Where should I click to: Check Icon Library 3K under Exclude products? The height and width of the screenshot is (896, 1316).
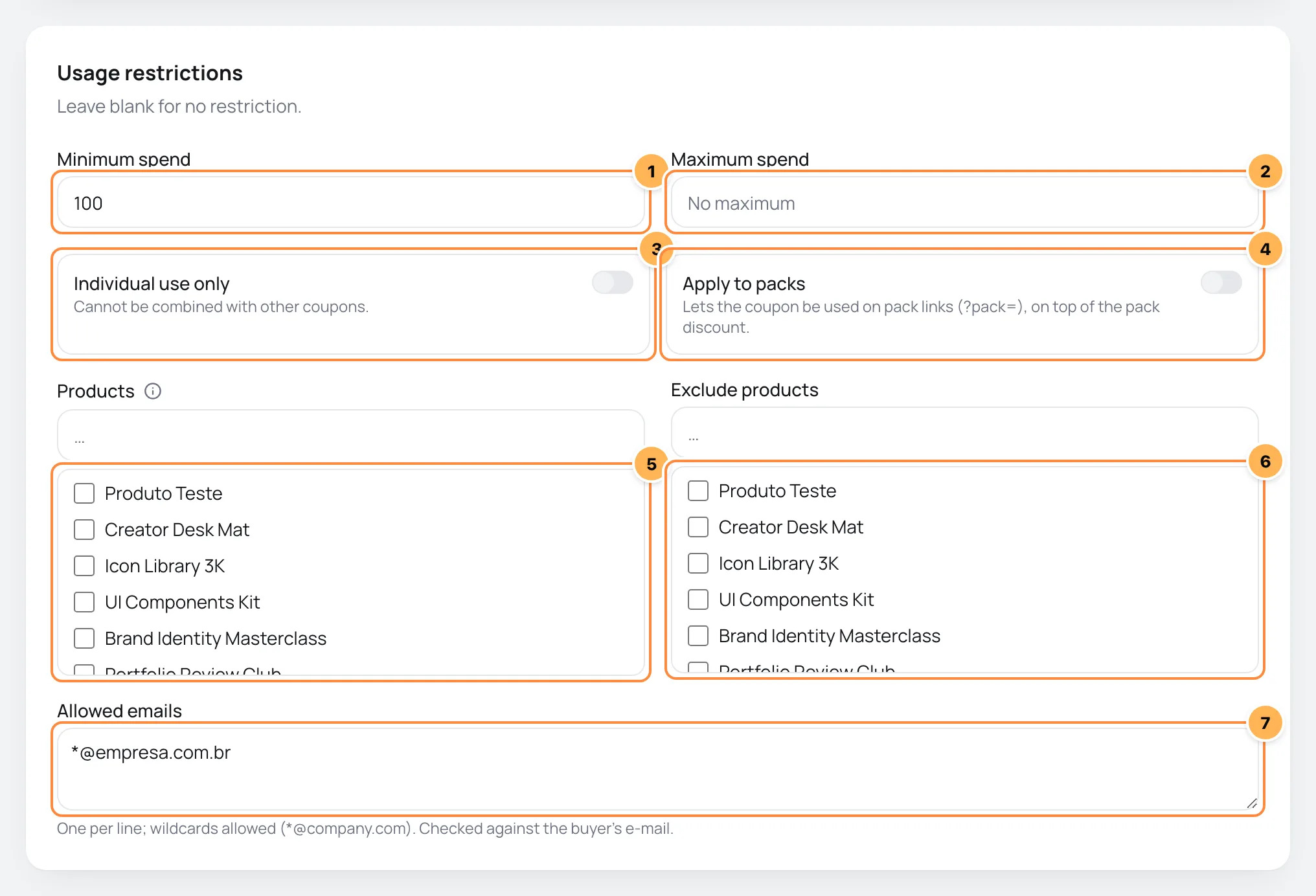pos(698,563)
